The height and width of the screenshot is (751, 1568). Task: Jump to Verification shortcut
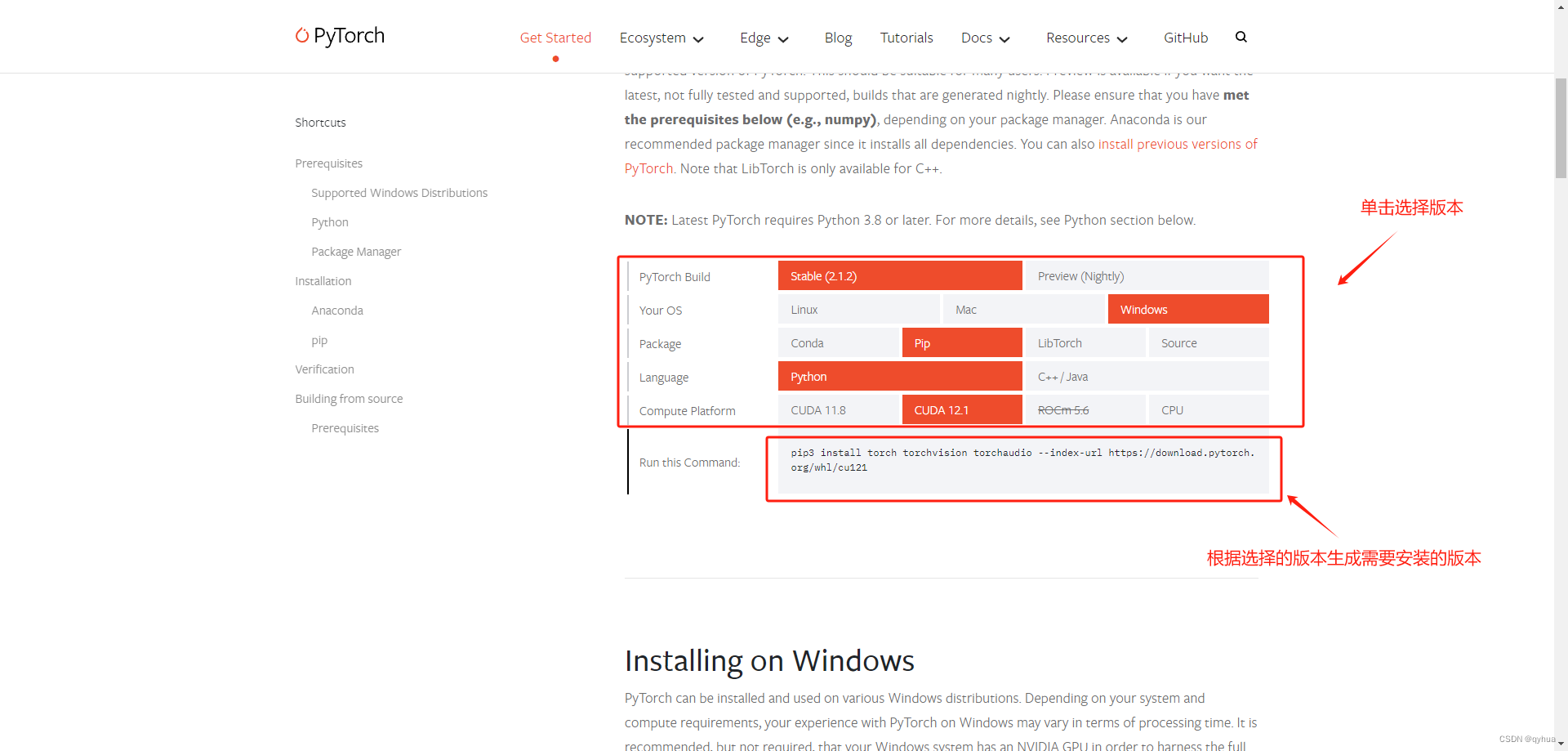pyautogui.click(x=325, y=369)
